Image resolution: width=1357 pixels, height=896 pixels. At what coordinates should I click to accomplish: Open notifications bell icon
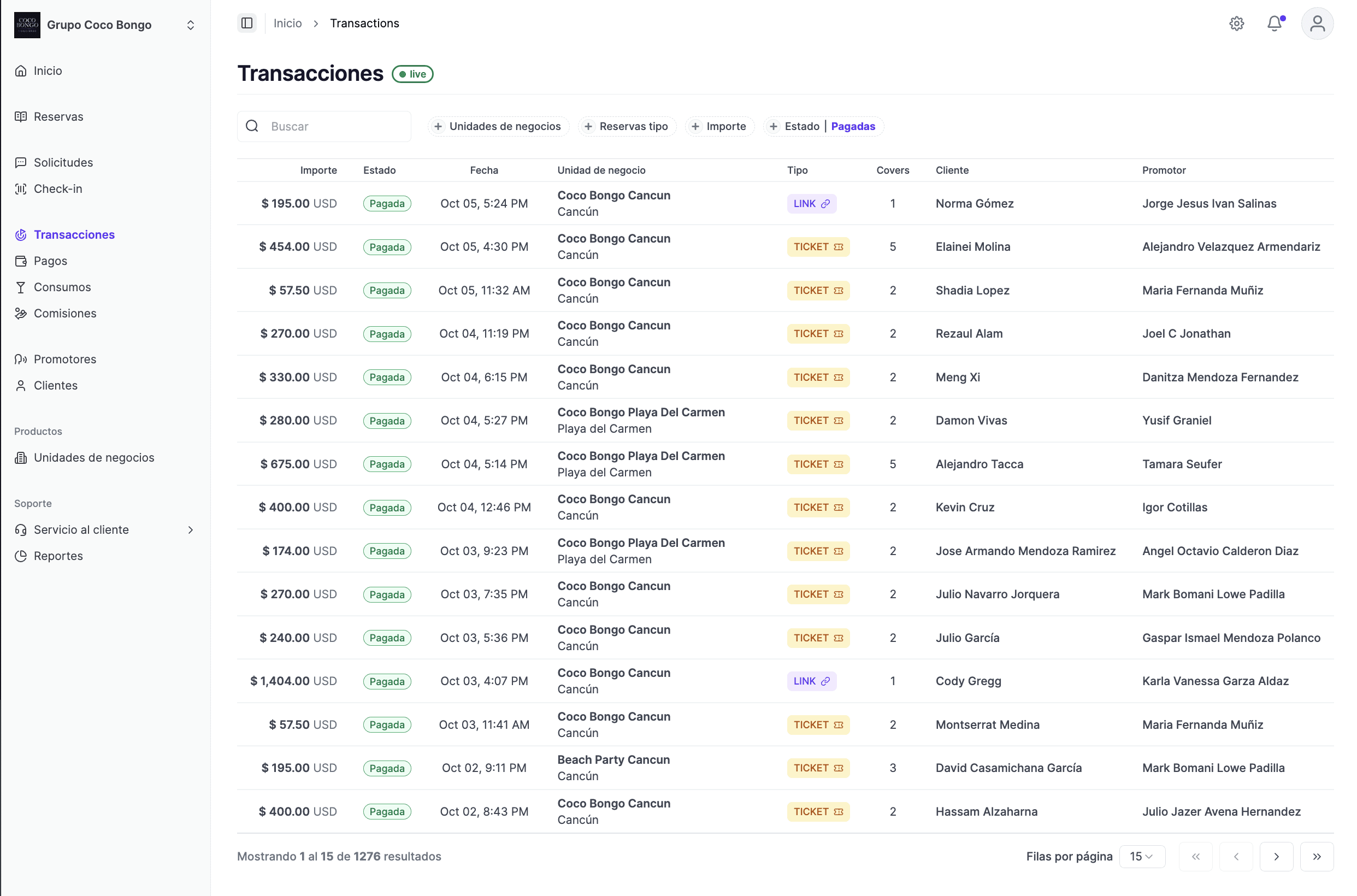click(x=1274, y=23)
